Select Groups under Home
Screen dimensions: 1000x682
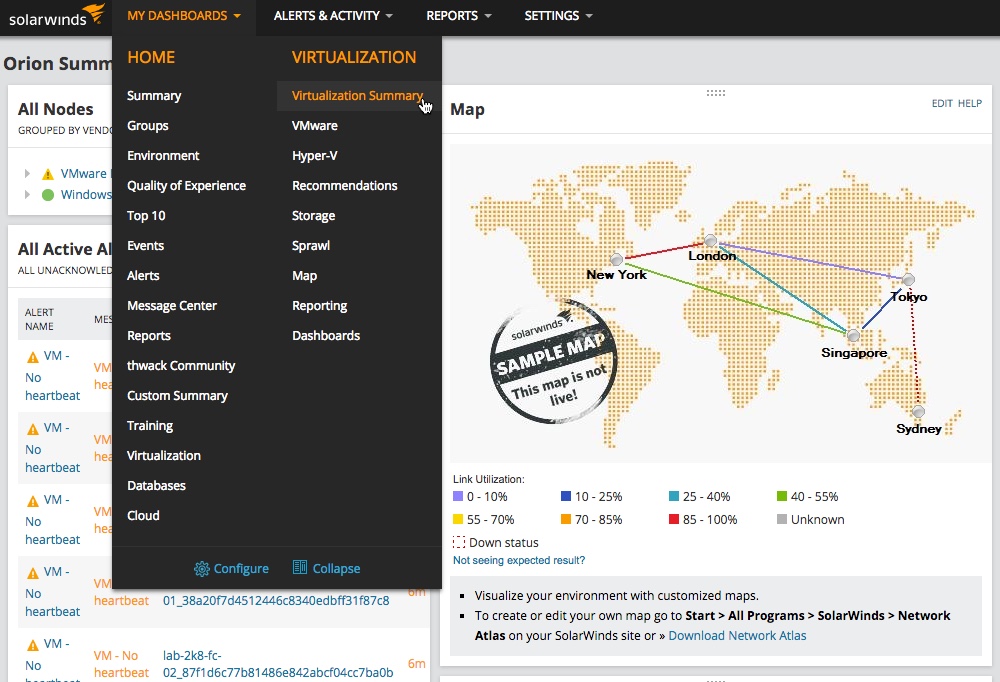[147, 126]
